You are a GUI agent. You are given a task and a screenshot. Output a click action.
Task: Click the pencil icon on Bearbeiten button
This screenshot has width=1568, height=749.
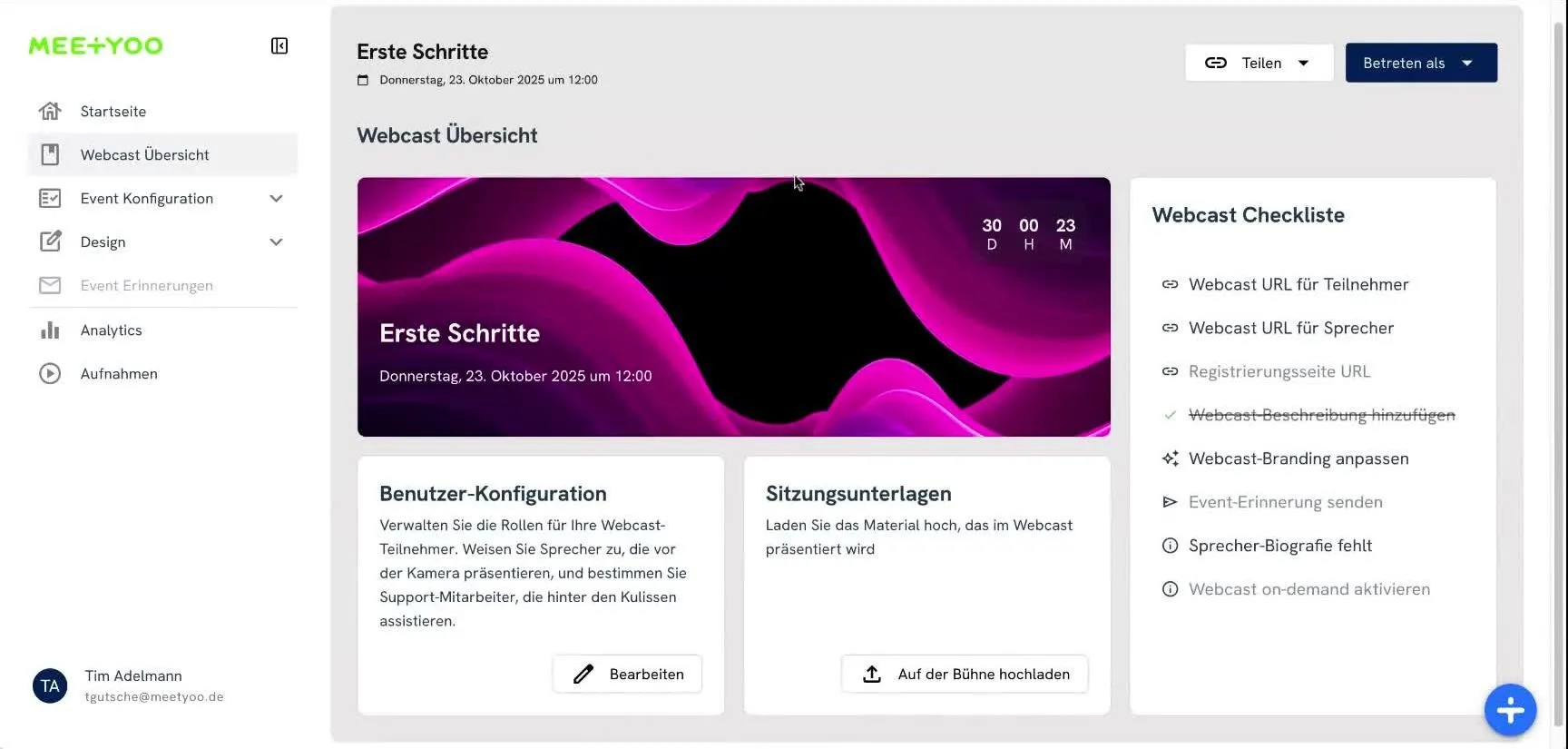pyautogui.click(x=583, y=674)
